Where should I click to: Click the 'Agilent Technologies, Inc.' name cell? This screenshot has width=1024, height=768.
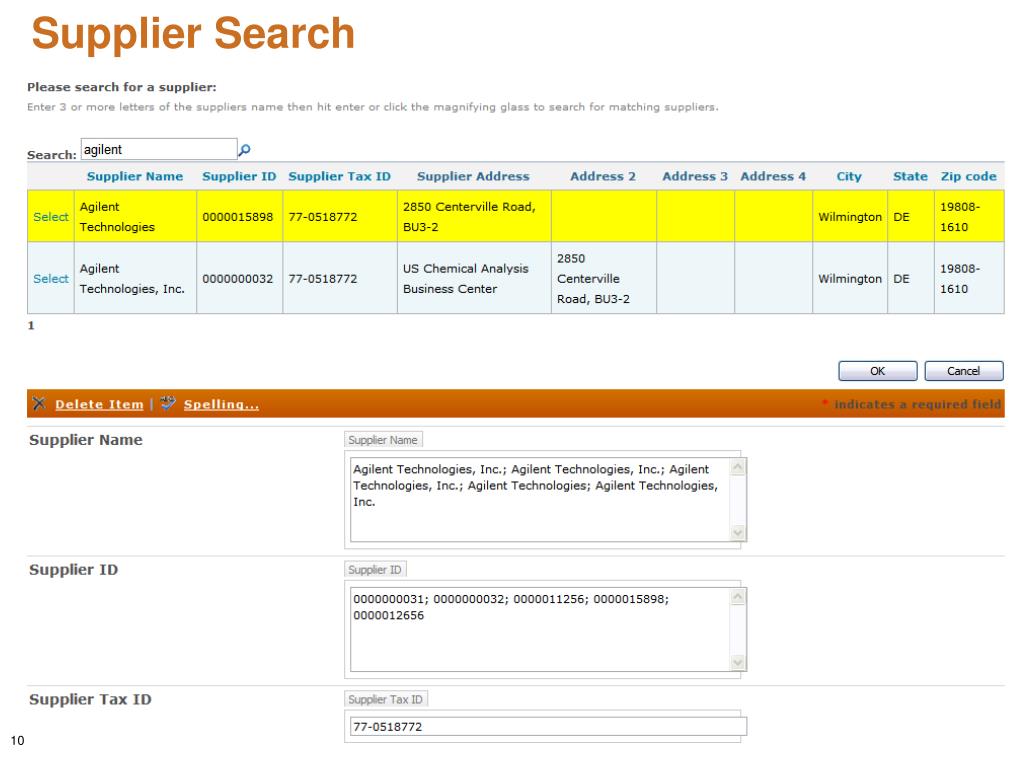(135, 279)
